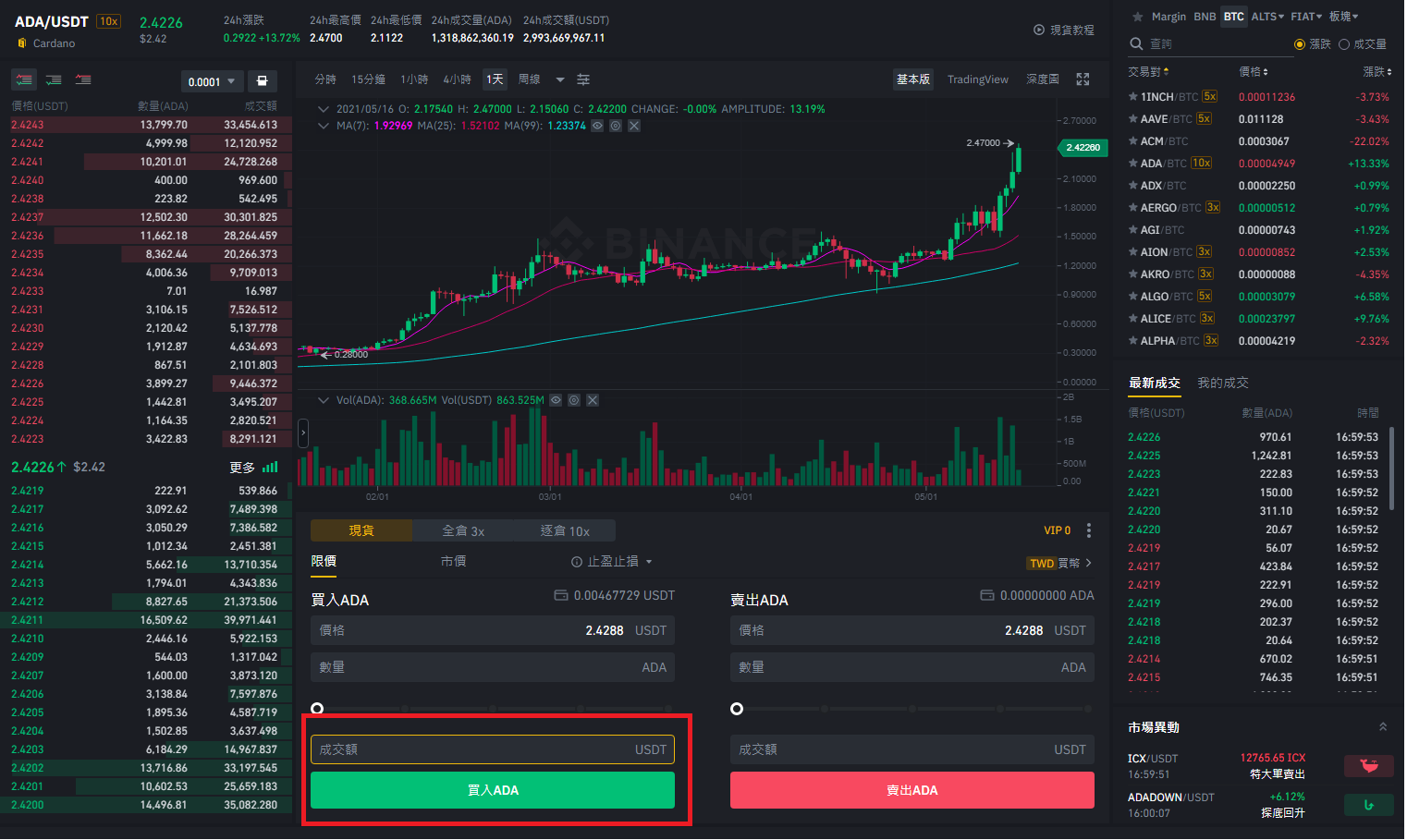Click the green 買入ADA button
This screenshot has height=840, width=1407.
[x=493, y=790]
